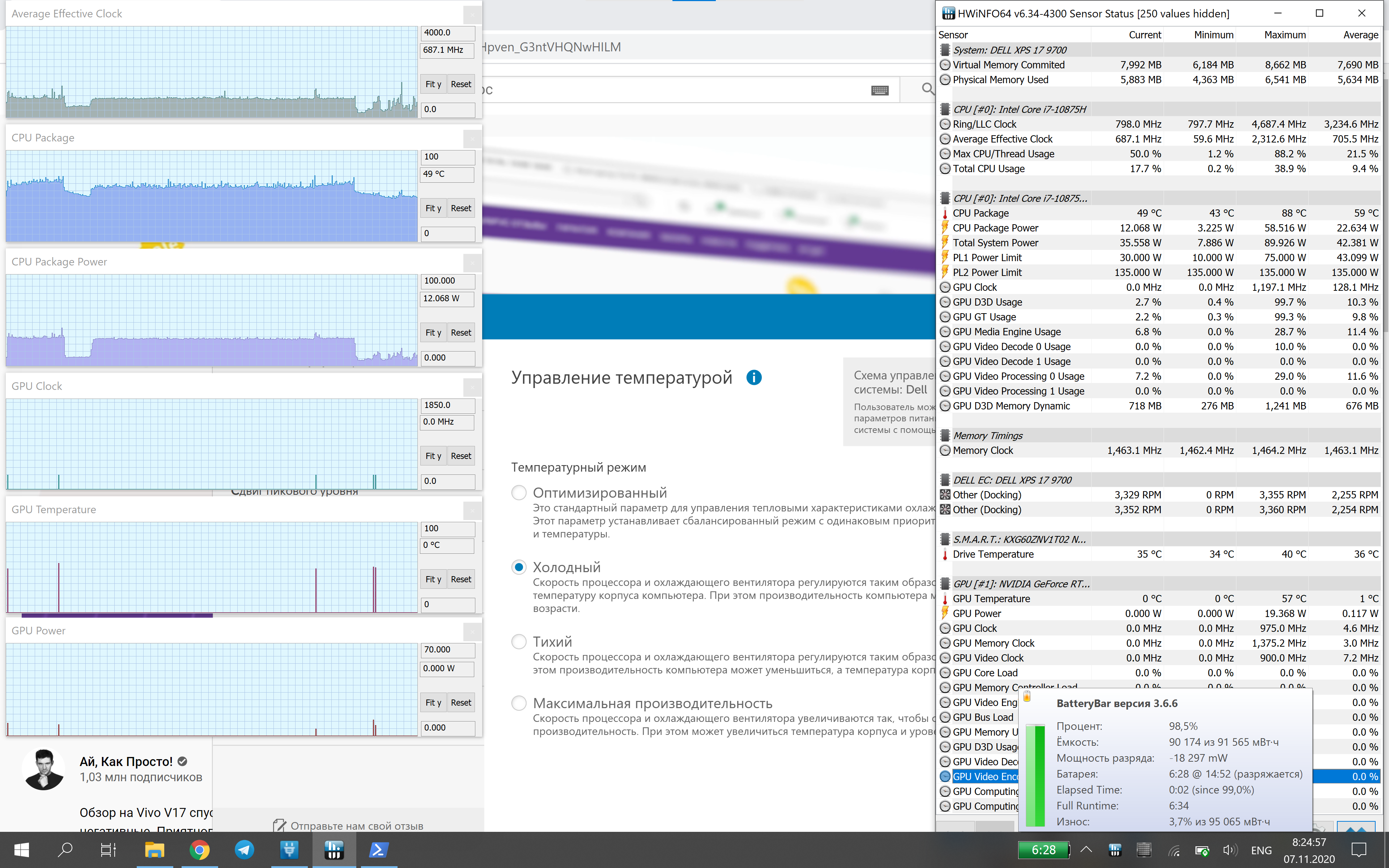The image size is (1389, 868).
Task: Select System: DELL XPS 17 9700 group
Action: point(1159,50)
